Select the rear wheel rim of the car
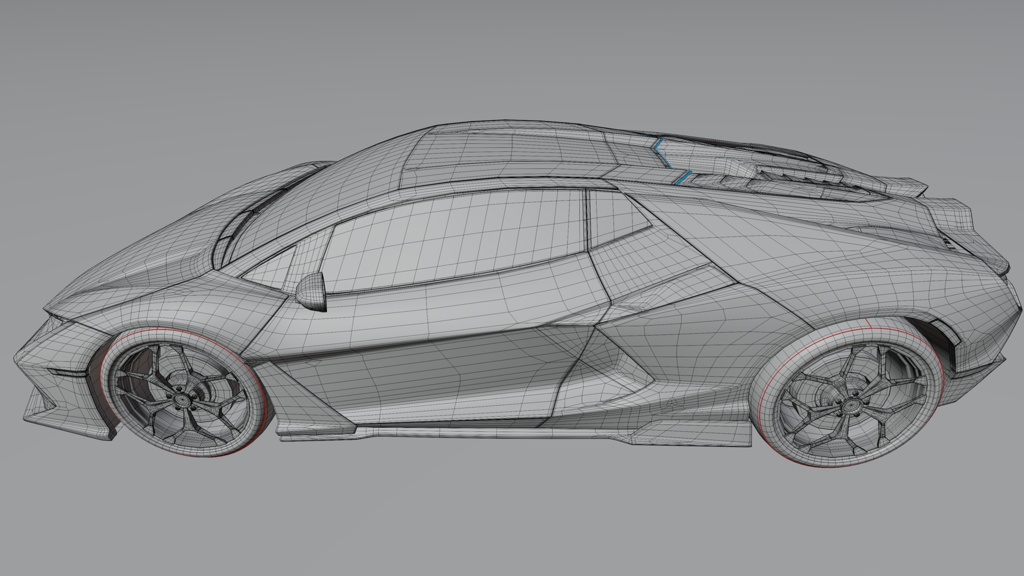The image size is (1024, 576). 852,405
